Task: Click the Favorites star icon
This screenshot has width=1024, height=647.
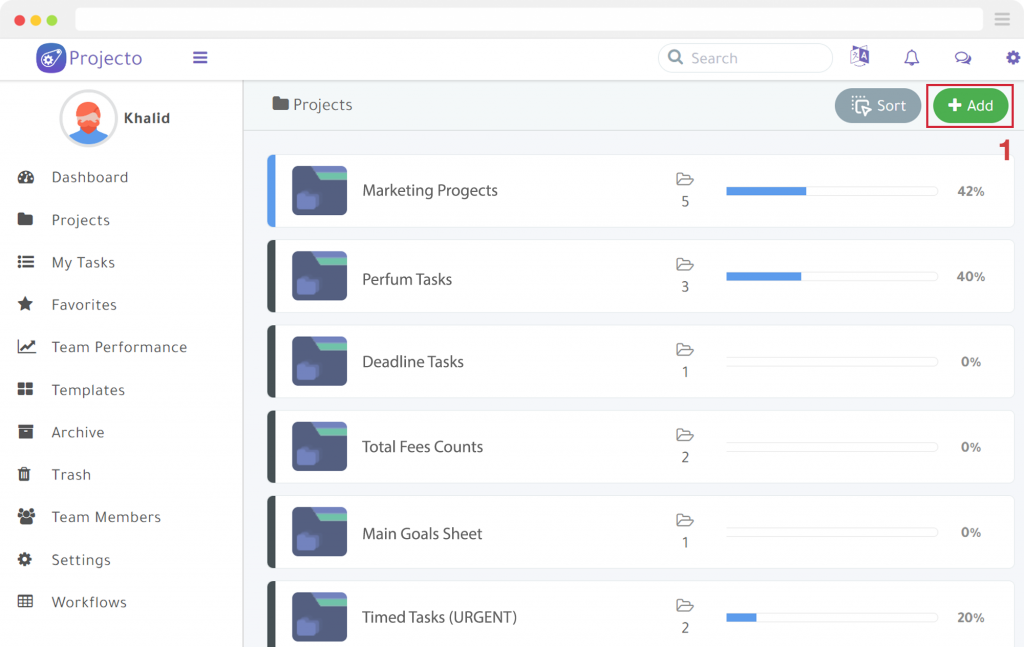Action: click(25, 304)
